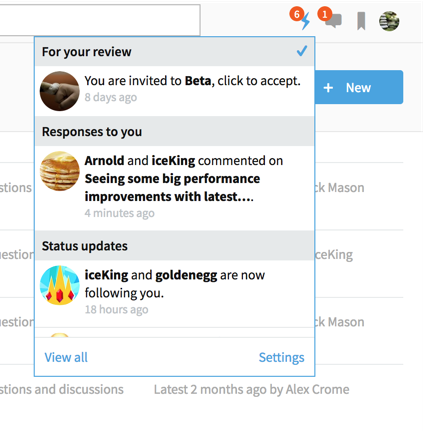Mark all notifications read with checkmark

click(x=302, y=51)
